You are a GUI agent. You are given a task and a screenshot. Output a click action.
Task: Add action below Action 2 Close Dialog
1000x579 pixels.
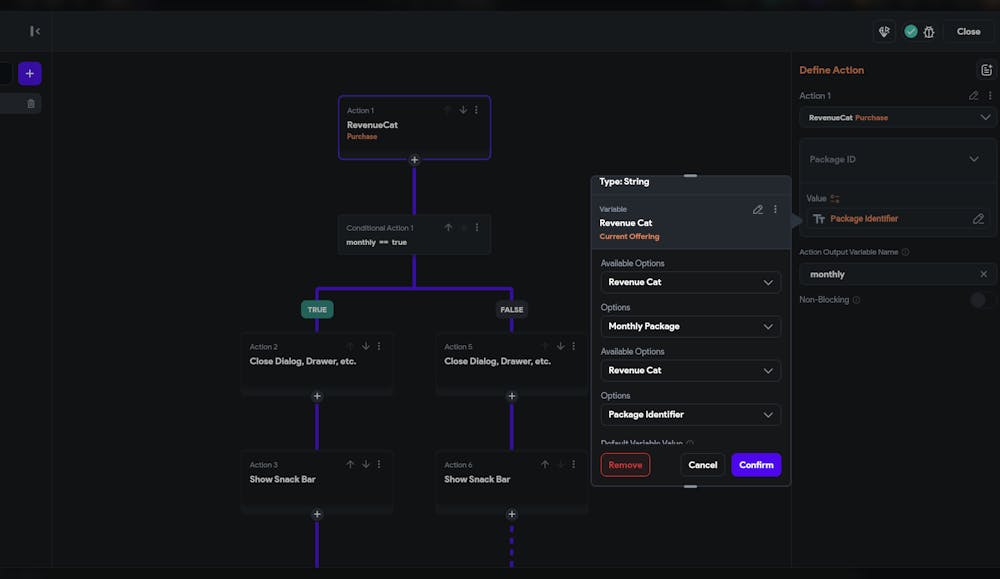point(317,396)
